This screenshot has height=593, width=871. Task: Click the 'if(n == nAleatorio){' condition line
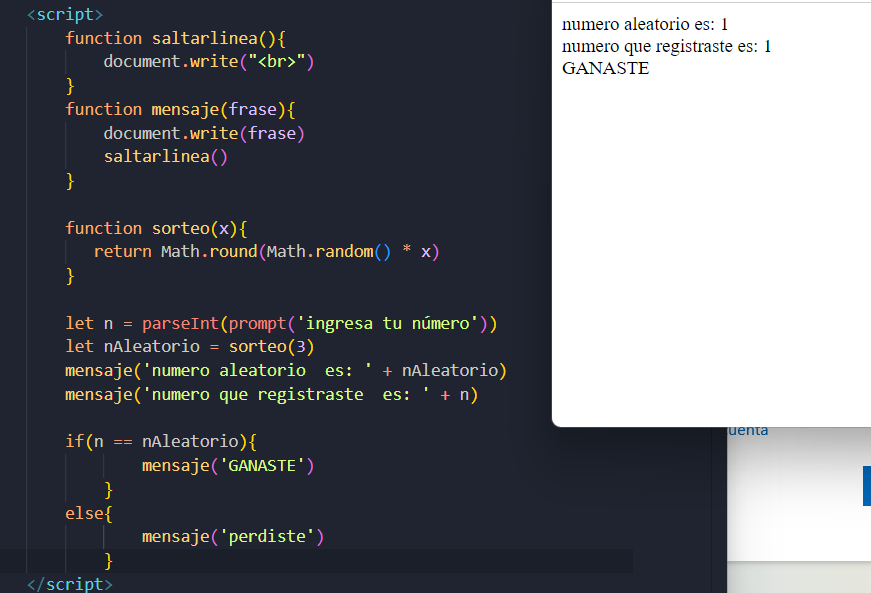tap(161, 441)
